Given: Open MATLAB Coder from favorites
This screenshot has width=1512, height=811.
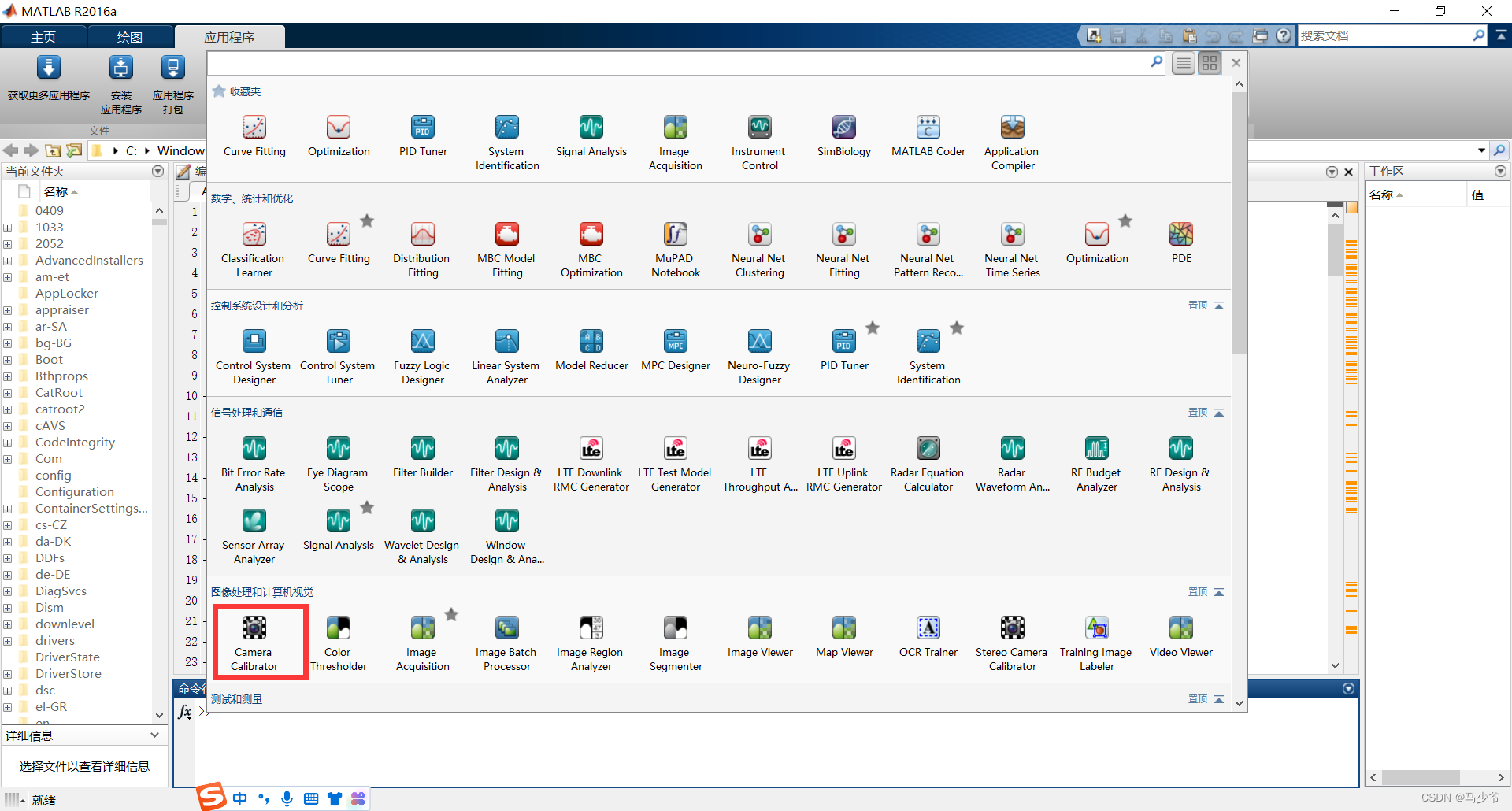Looking at the screenshot, I should (928, 135).
